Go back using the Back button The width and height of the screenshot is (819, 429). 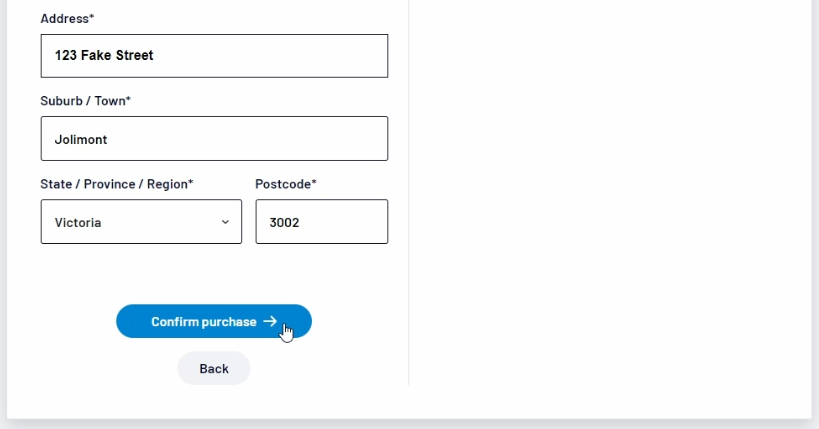[214, 368]
